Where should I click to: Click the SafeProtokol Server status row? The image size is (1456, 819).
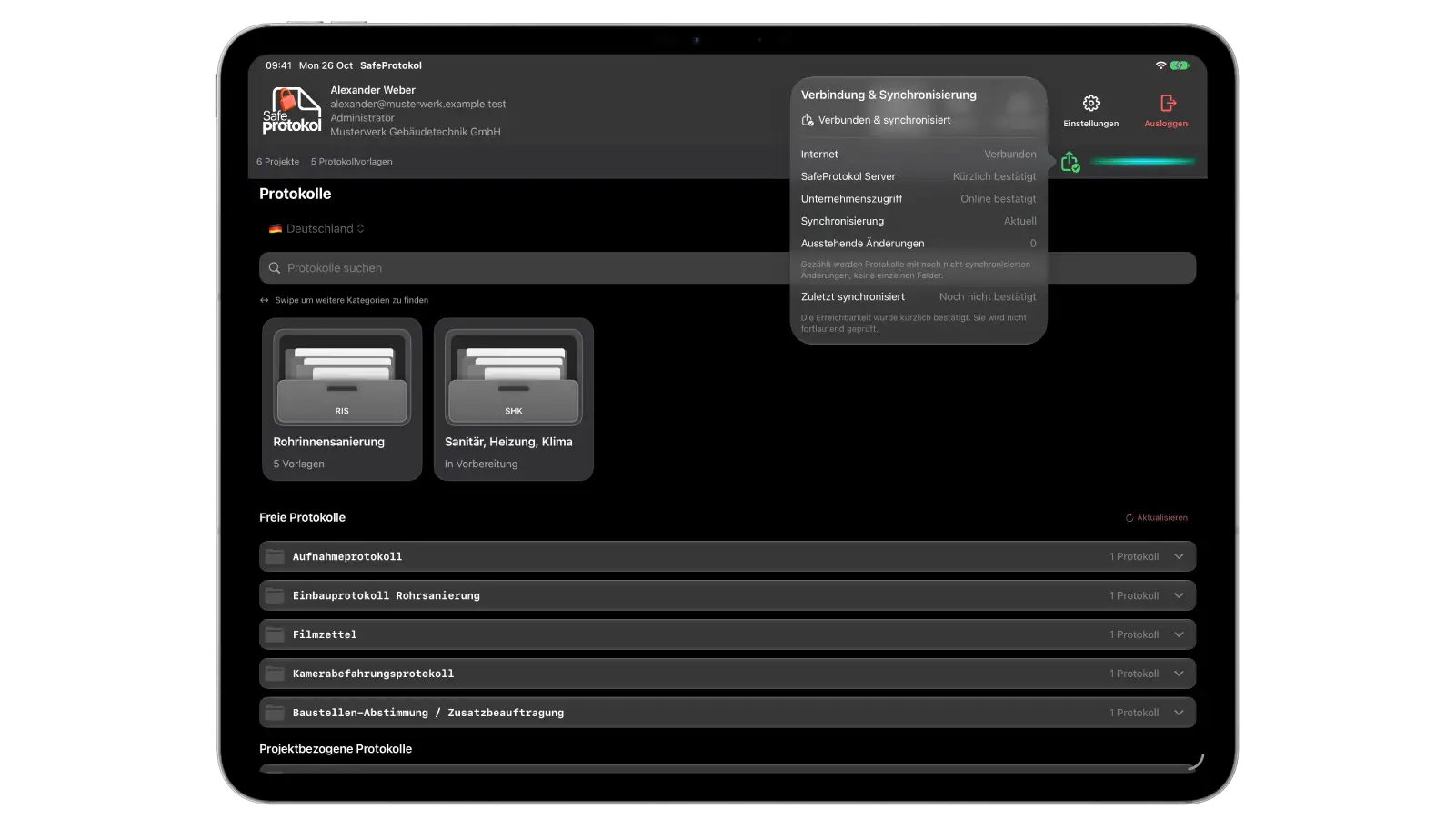point(919,176)
